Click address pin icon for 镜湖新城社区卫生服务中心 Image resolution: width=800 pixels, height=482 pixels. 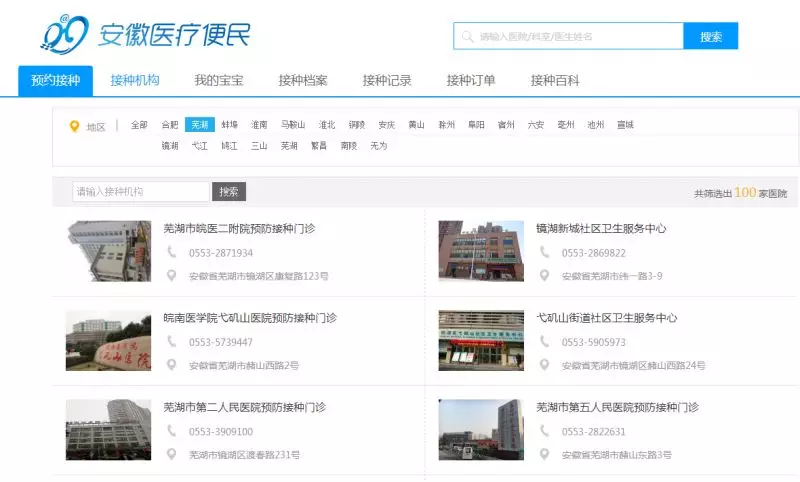pos(544,276)
